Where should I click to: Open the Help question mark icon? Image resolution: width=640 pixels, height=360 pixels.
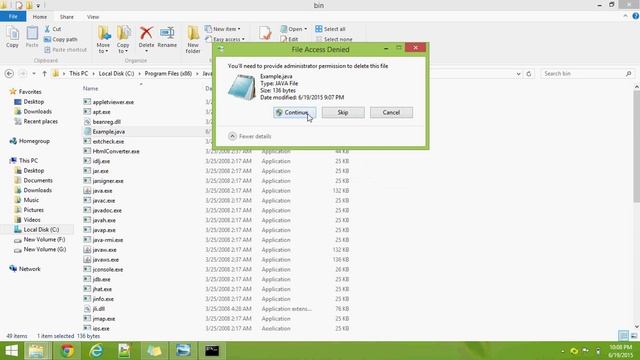(x=636, y=16)
